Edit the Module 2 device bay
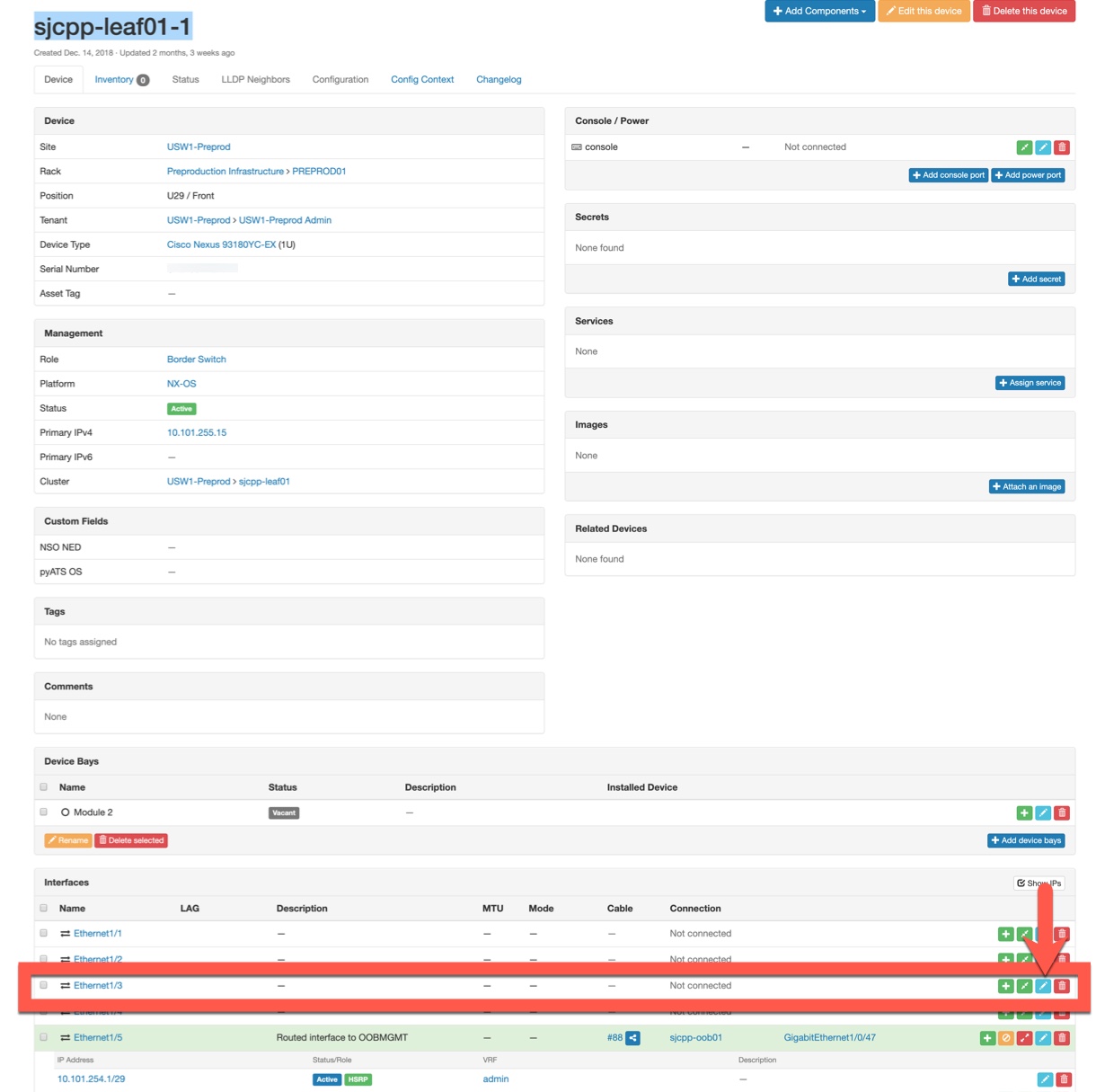 pyautogui.click(x=1043, y=813)
